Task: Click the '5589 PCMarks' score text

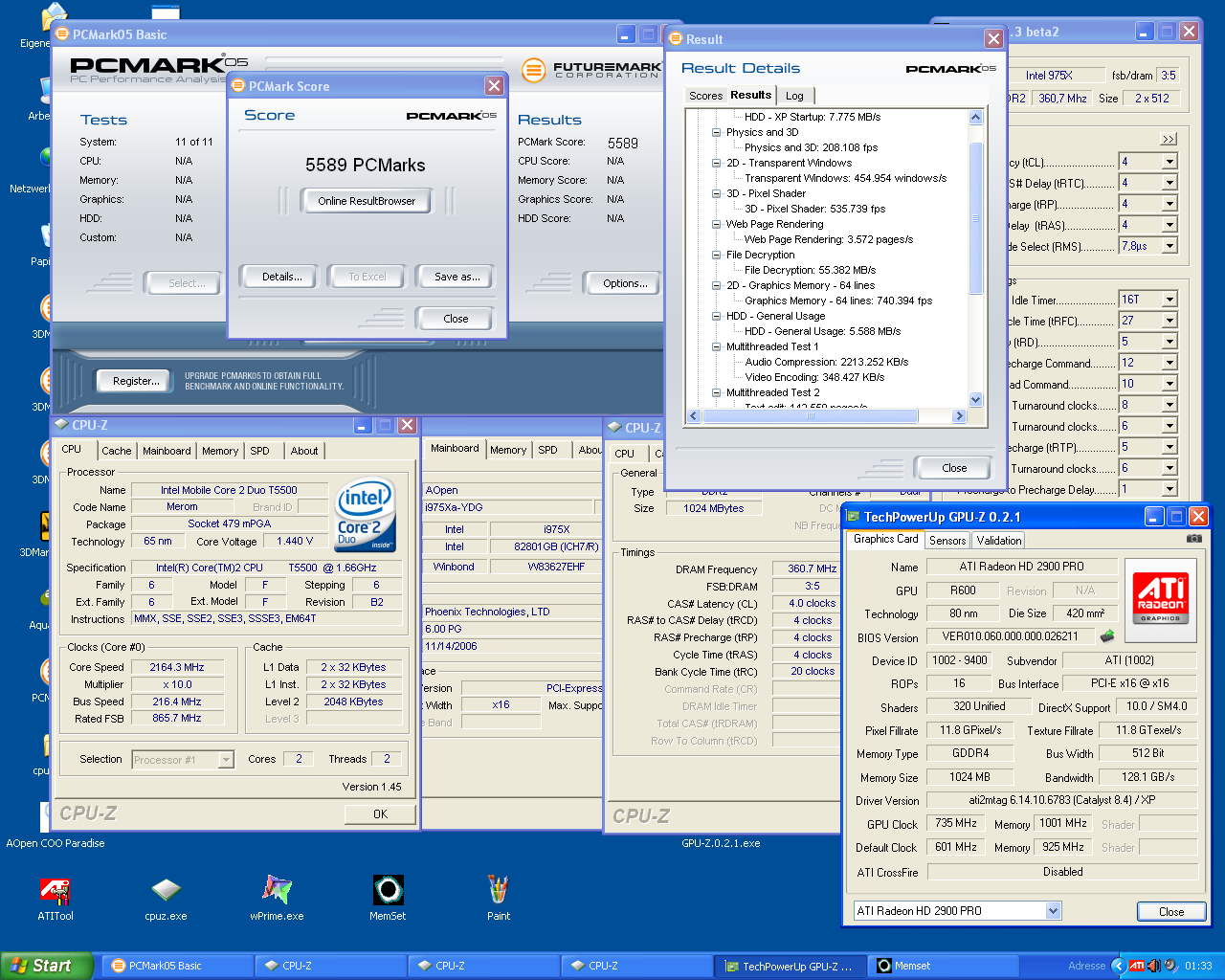Action: 366,165
